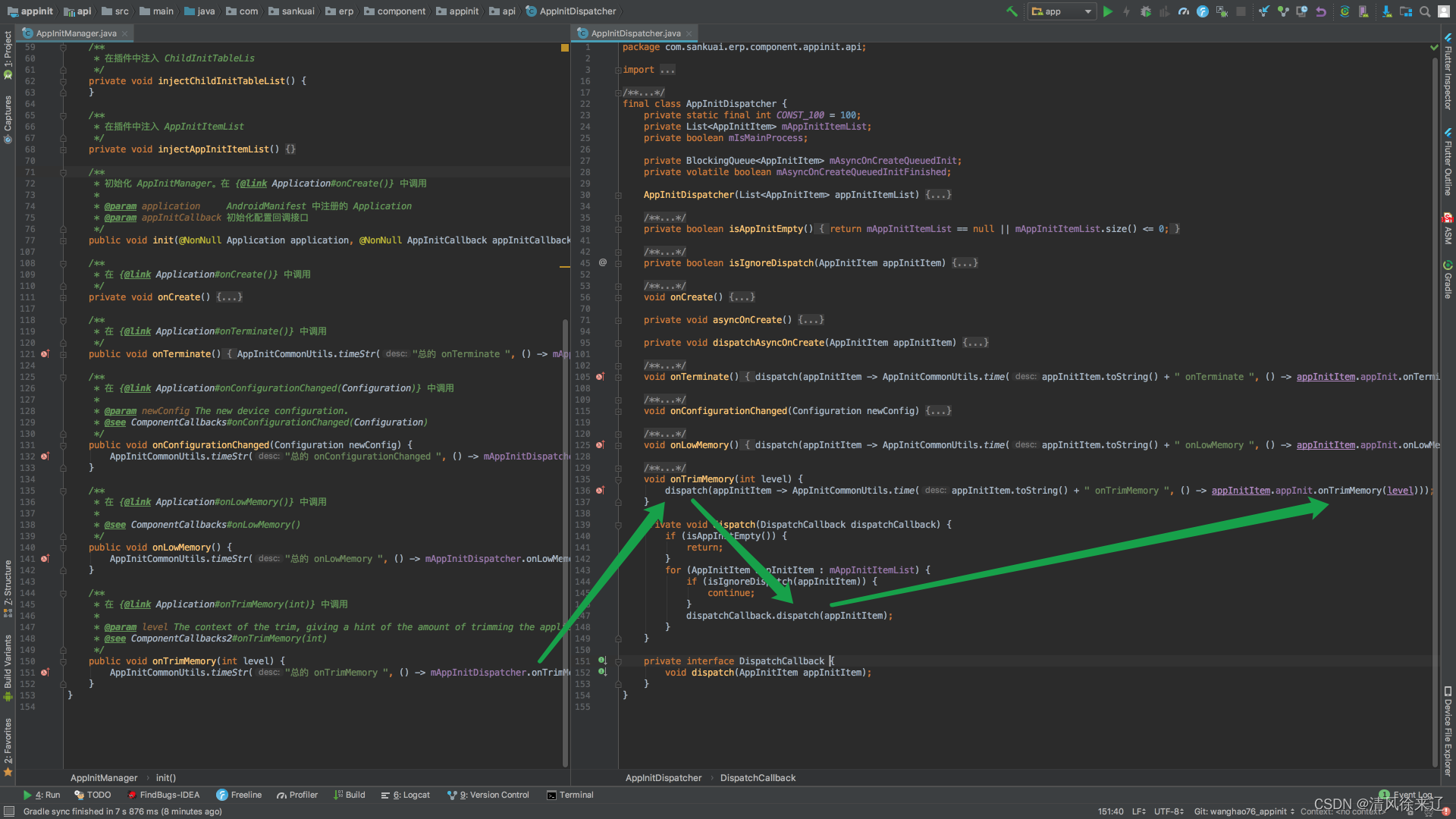1456x819 pixels.
Task: Click the LF line separator widget
Action: [1138, 811]
